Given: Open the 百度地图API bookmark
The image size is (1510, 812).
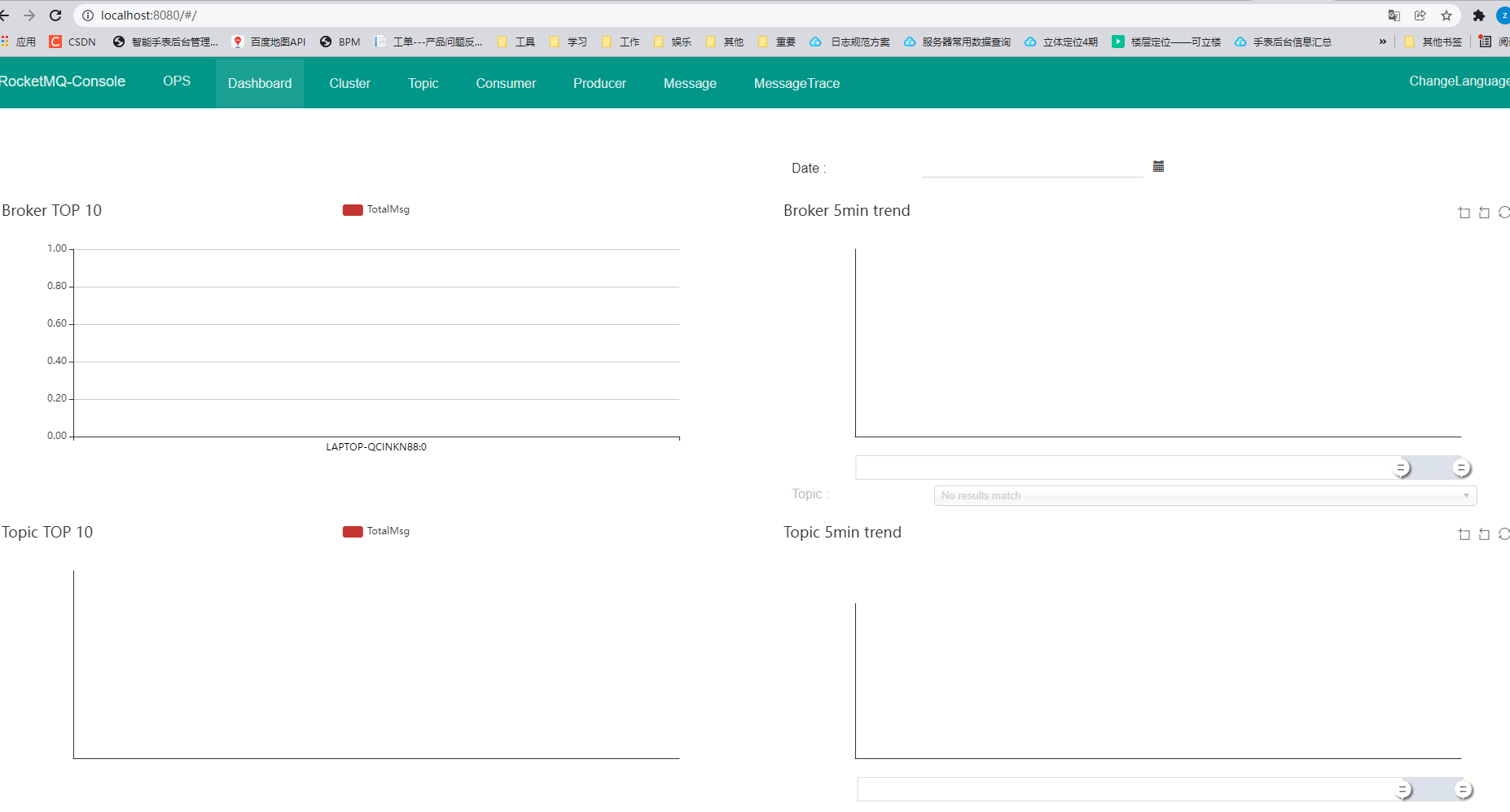Looking at the screenshot, I should [x=269, y=42].
